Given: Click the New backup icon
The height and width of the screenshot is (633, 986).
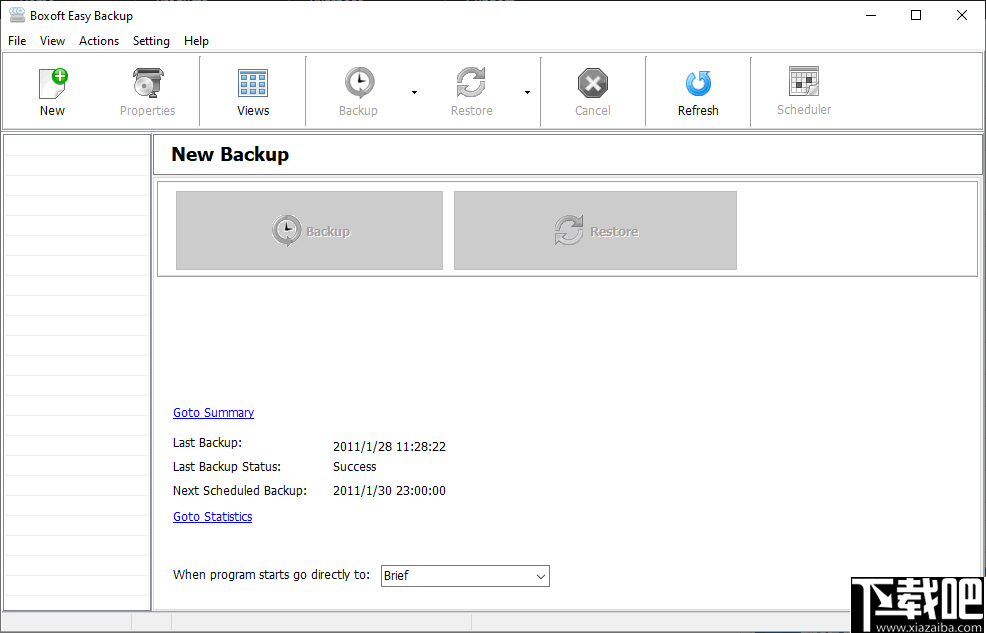Looking at the screenshot, I should [x=52, y=90].
